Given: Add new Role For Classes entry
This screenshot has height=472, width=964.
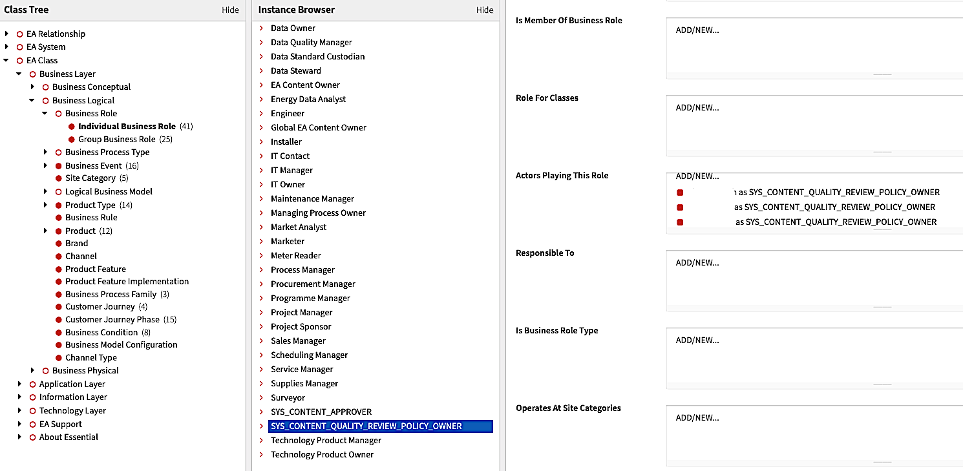Looking at the screenshot, I should coord(697,108).
